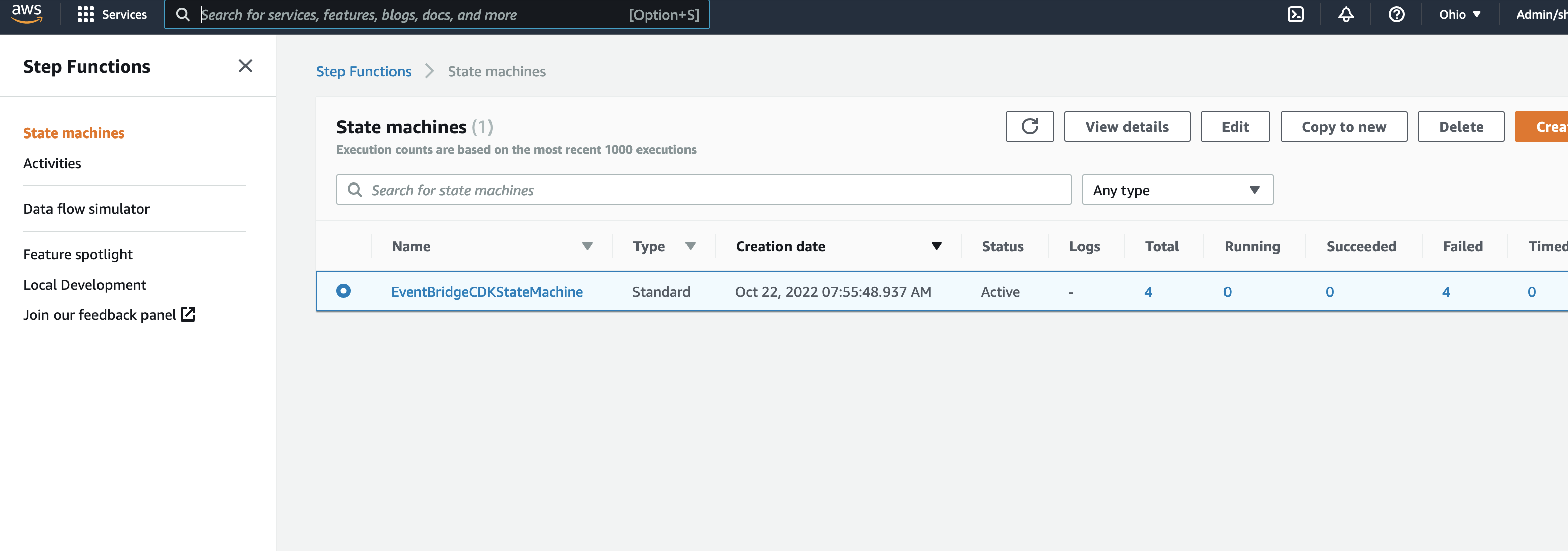Click the Create state machine button
The image size is (1568, 551).
1542,127
